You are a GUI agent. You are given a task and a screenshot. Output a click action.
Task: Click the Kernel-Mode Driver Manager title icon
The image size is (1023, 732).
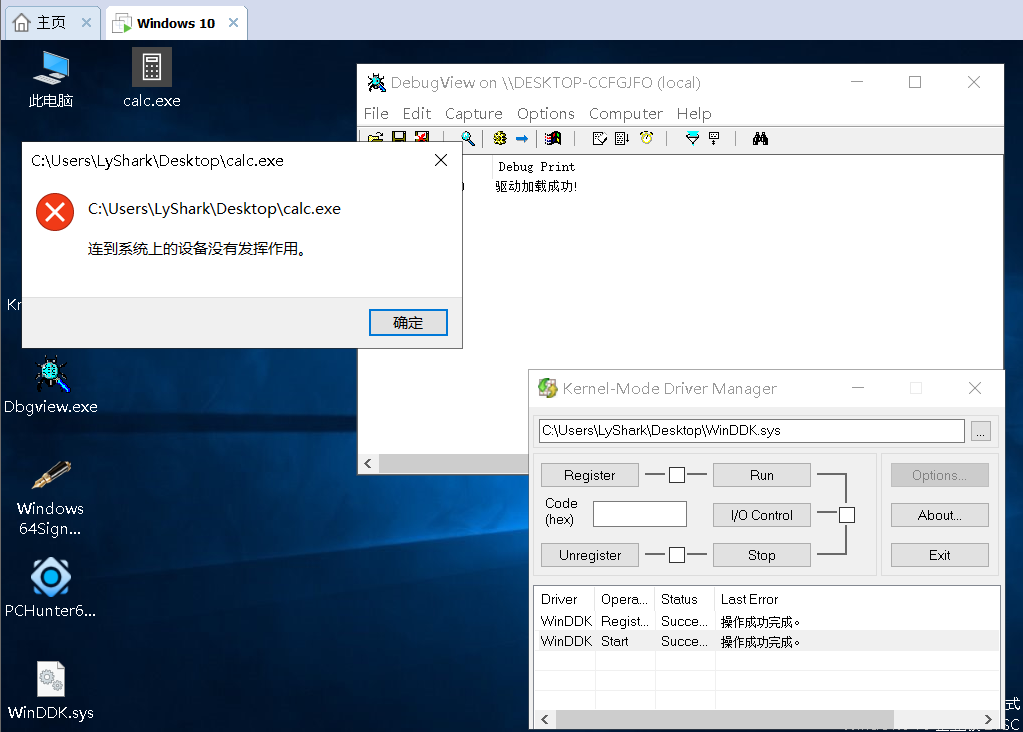(547, 388)
